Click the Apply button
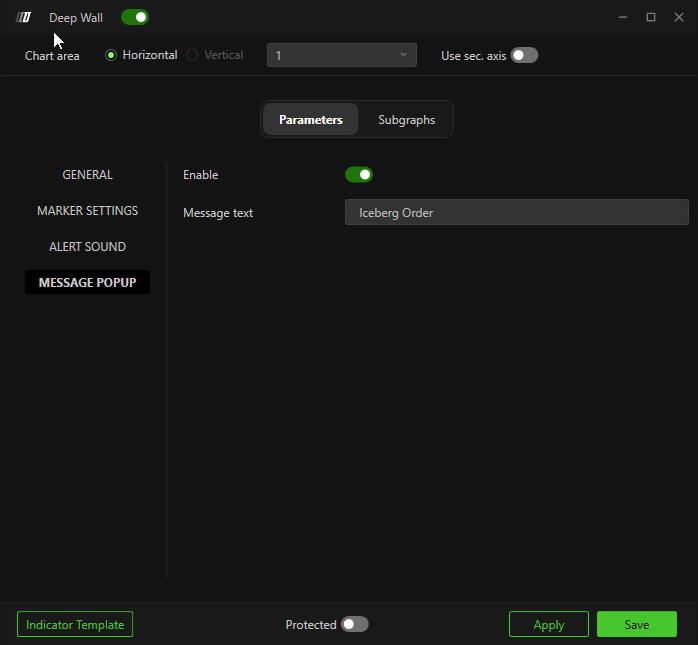698x645 pixels. 548,625
